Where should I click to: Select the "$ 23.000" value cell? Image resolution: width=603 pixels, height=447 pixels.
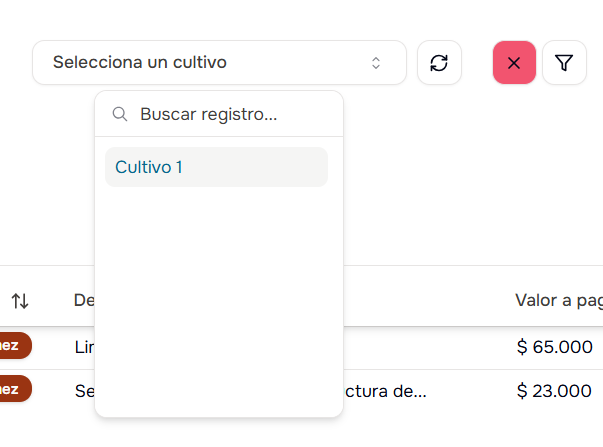[x=555, y=390]
